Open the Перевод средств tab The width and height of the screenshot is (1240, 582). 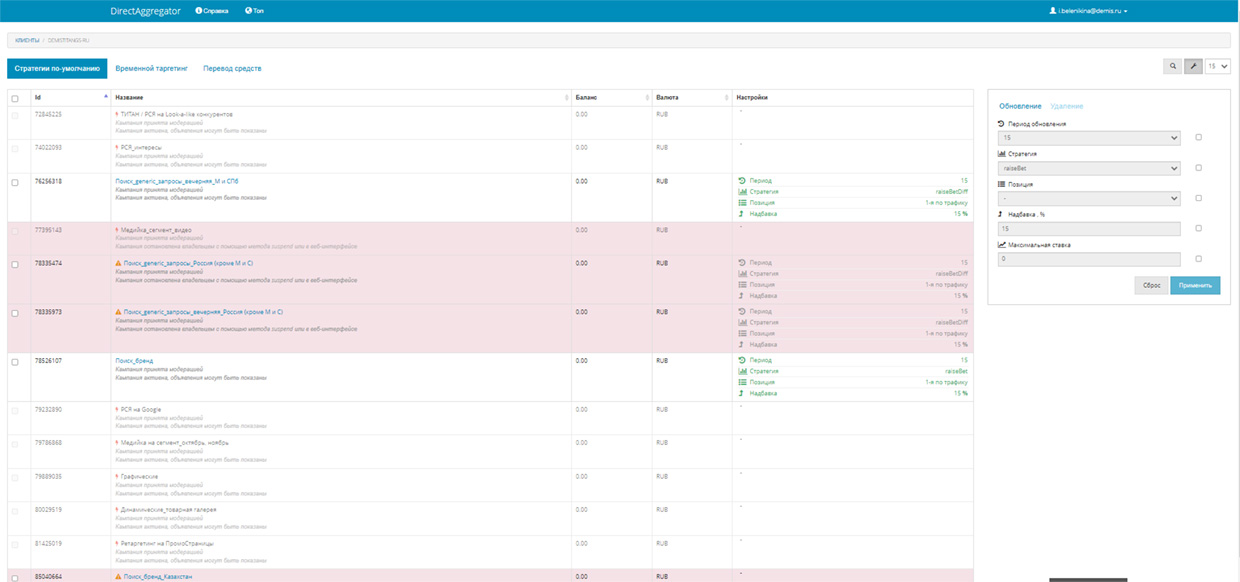click(232, 68)
